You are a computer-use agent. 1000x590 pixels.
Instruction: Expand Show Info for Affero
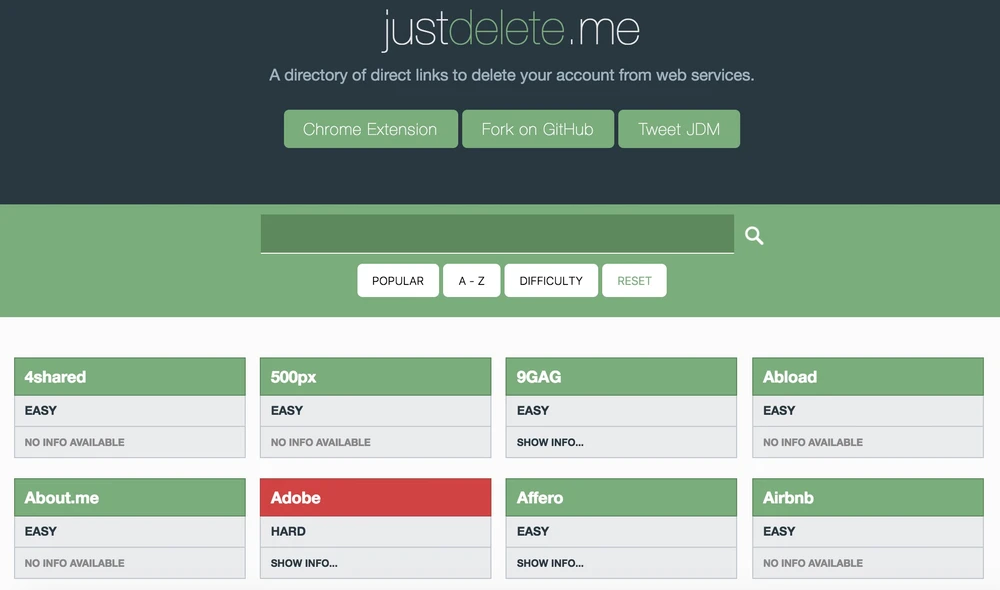point(550,563)
